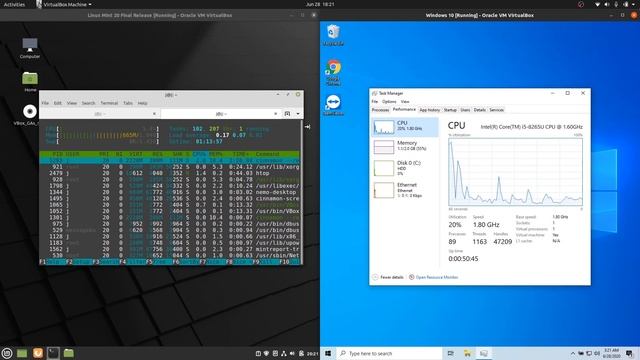Image resolution: width=640 pixels, height=360 pixels.
Task: Open Task View on Windows taskbar
Action: [451, 353]
